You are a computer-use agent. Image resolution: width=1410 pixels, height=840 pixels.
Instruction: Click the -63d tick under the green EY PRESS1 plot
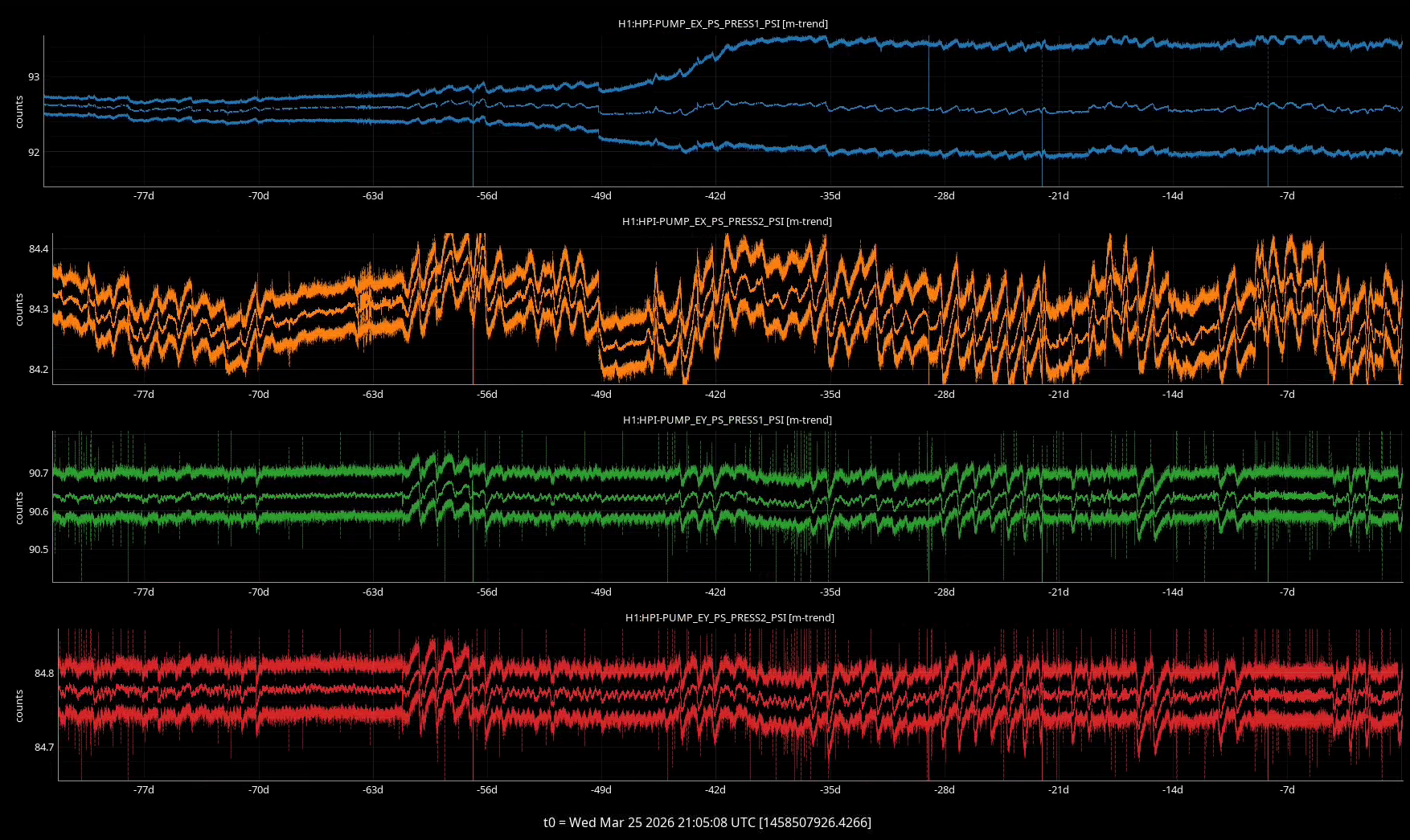(373, 592)
